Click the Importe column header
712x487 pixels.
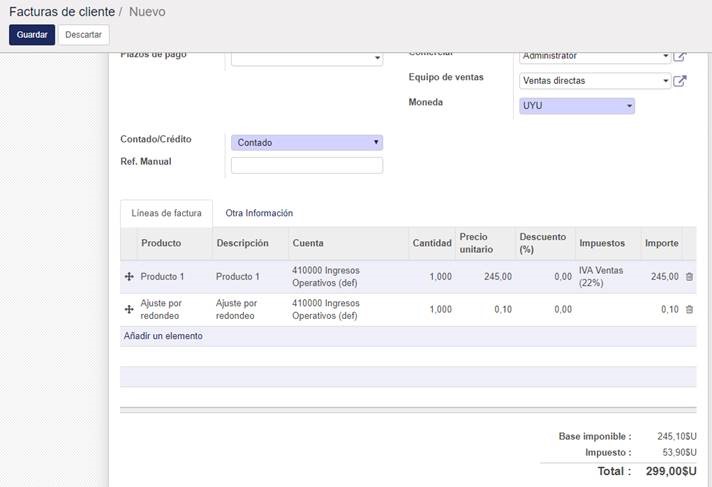click(x=662, y=243)
